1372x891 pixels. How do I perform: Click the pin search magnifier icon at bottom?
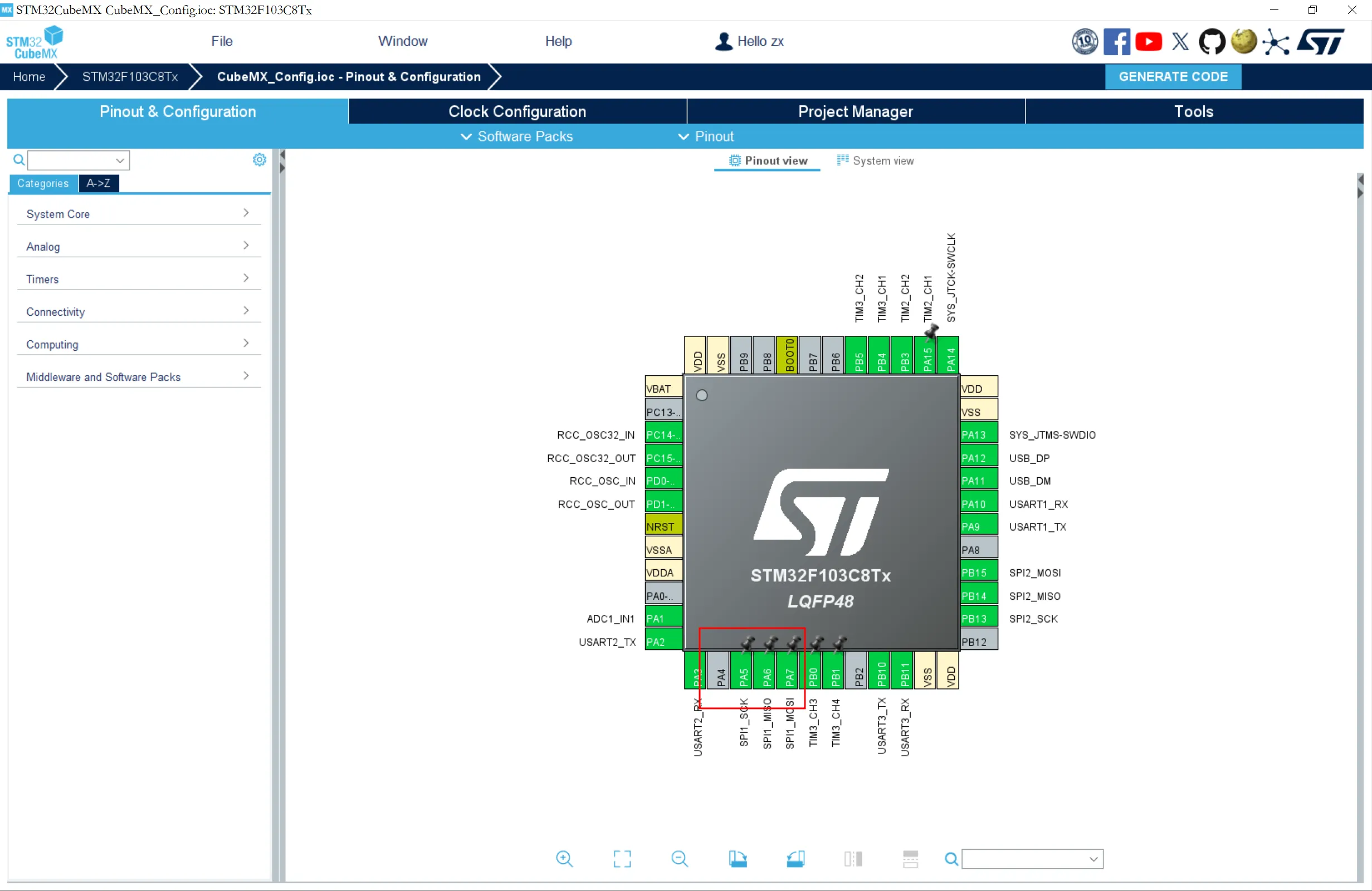tap(951, 859)
